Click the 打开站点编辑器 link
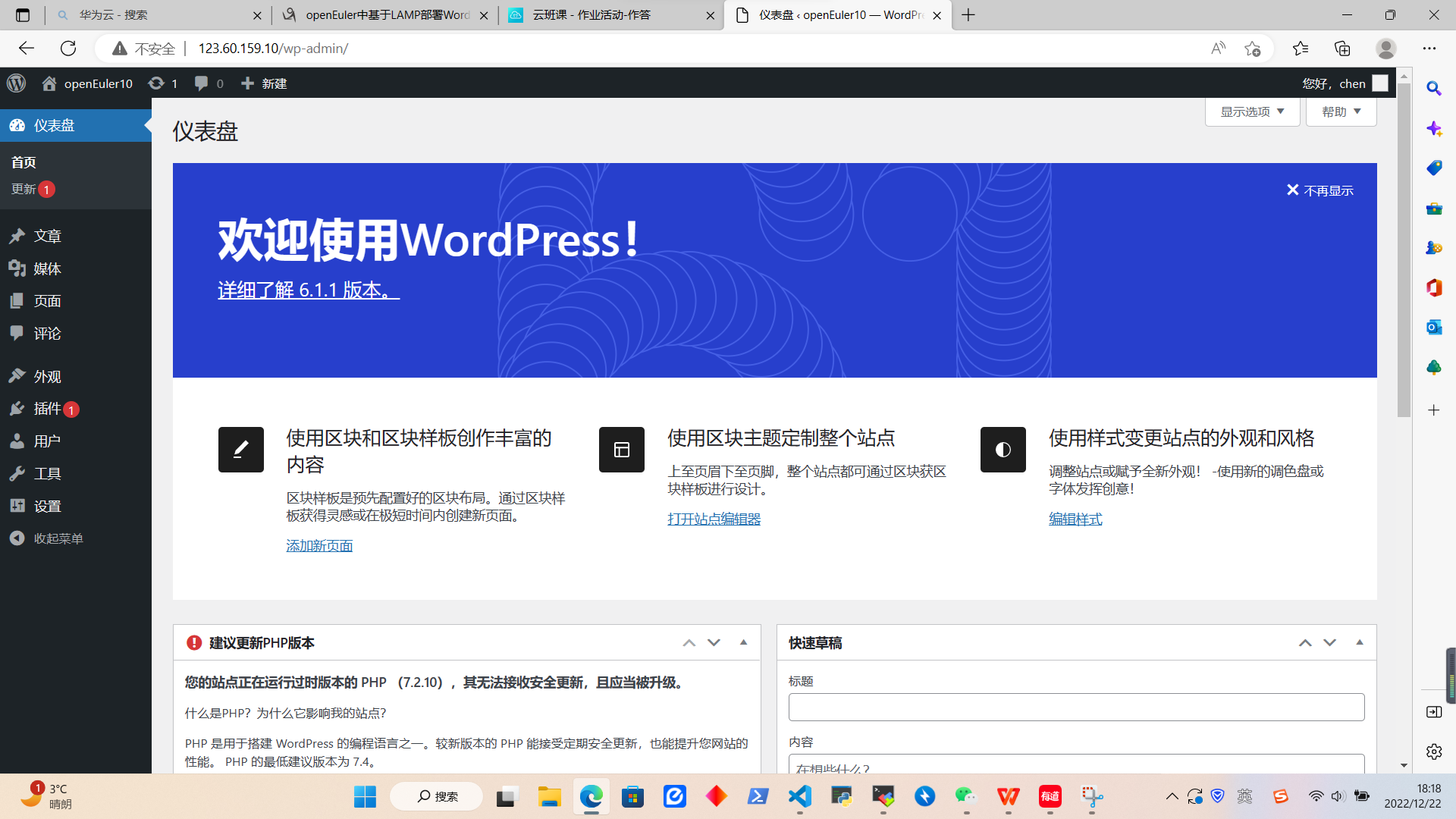Image resolution: width=1456 pixels, height=819 pixels. 714,519
